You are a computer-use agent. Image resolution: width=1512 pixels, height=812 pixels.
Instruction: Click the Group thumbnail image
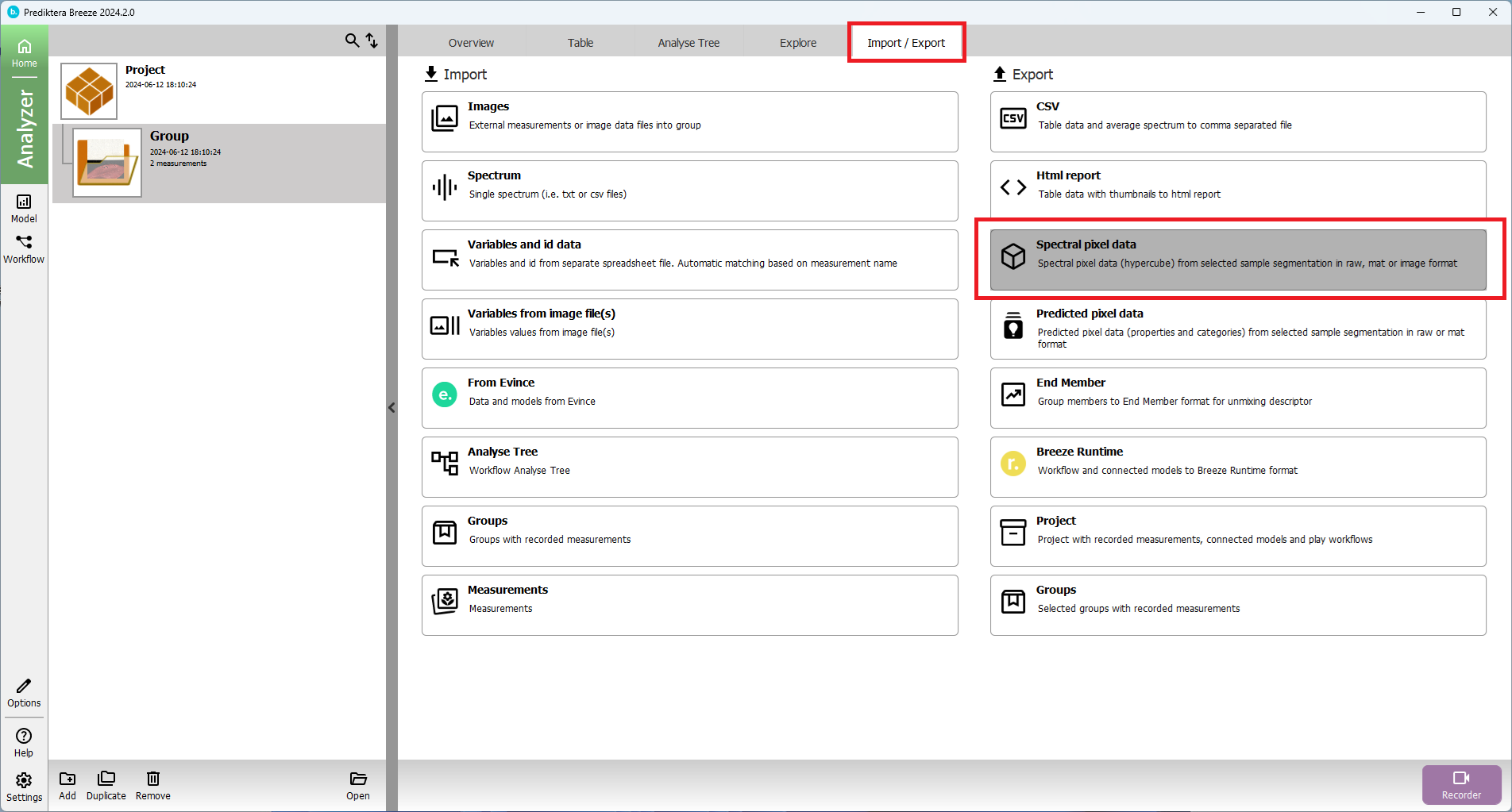[107, 163]
